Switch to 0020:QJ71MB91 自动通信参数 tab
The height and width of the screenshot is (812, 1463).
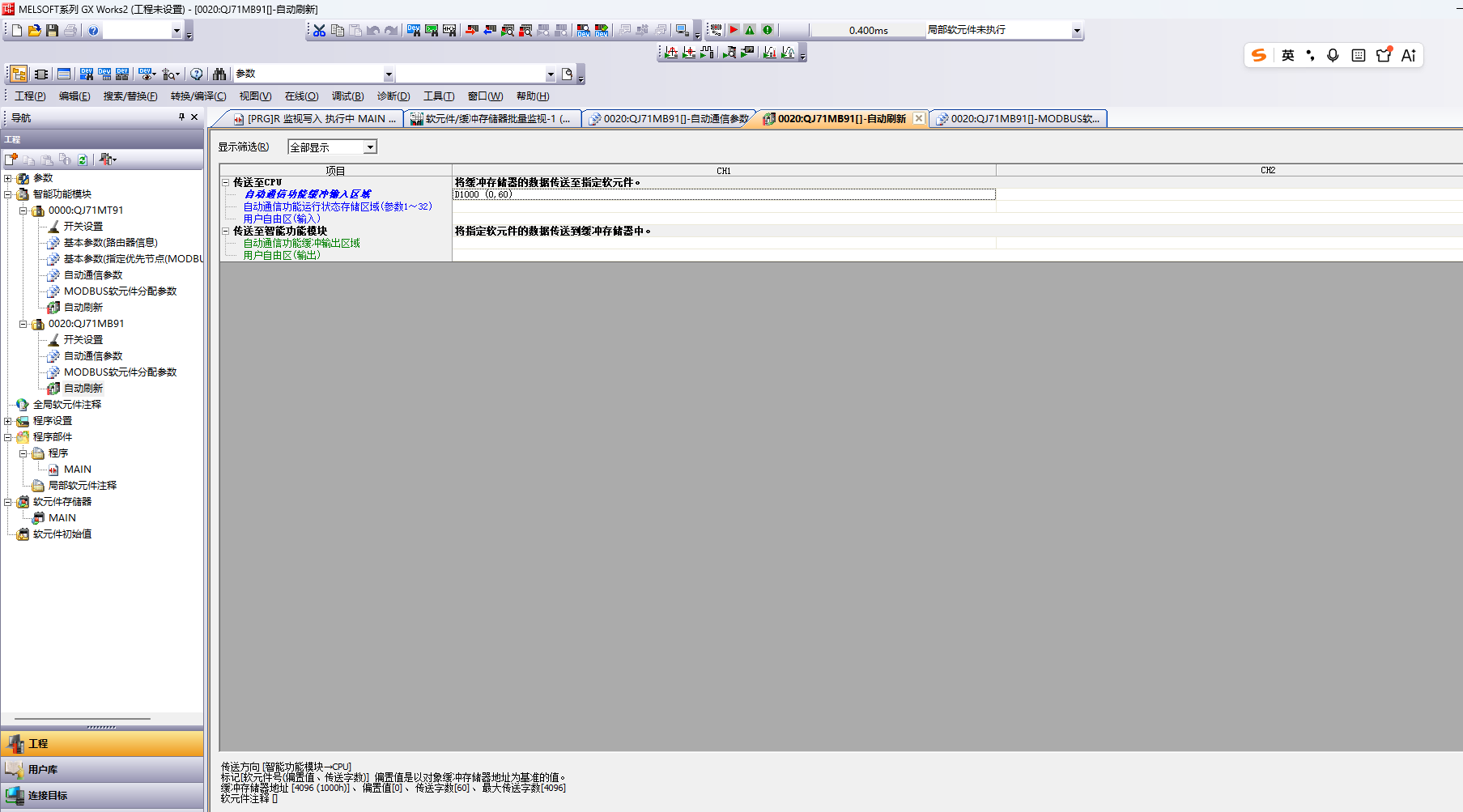[x=669, y=119]
